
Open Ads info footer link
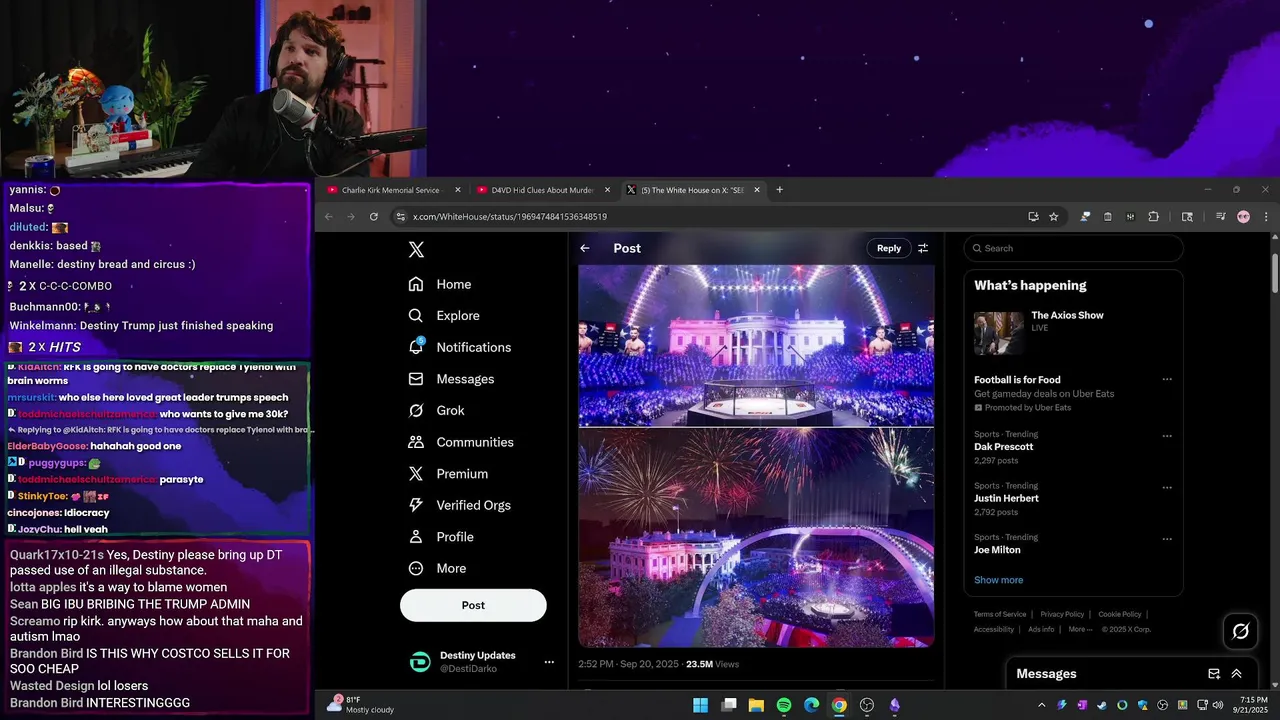click(1041, 629)
